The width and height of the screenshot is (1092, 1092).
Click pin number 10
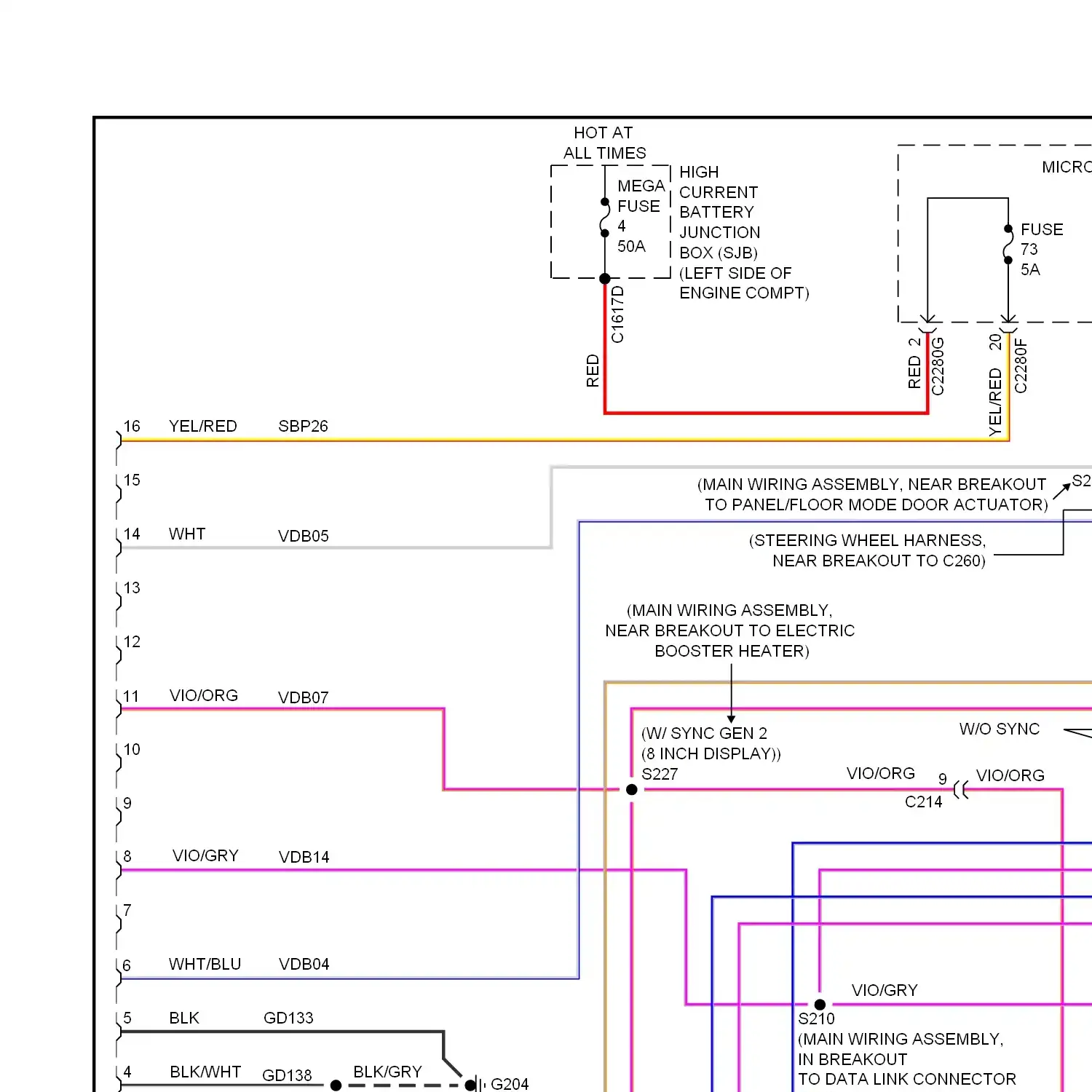click(132, 749)
